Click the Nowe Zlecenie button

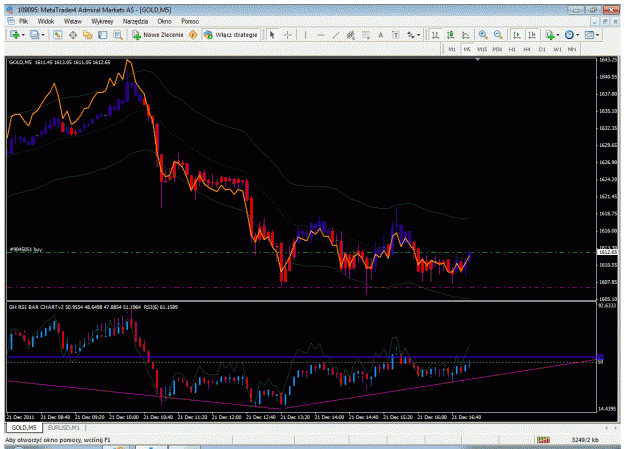tap(158, 35)
